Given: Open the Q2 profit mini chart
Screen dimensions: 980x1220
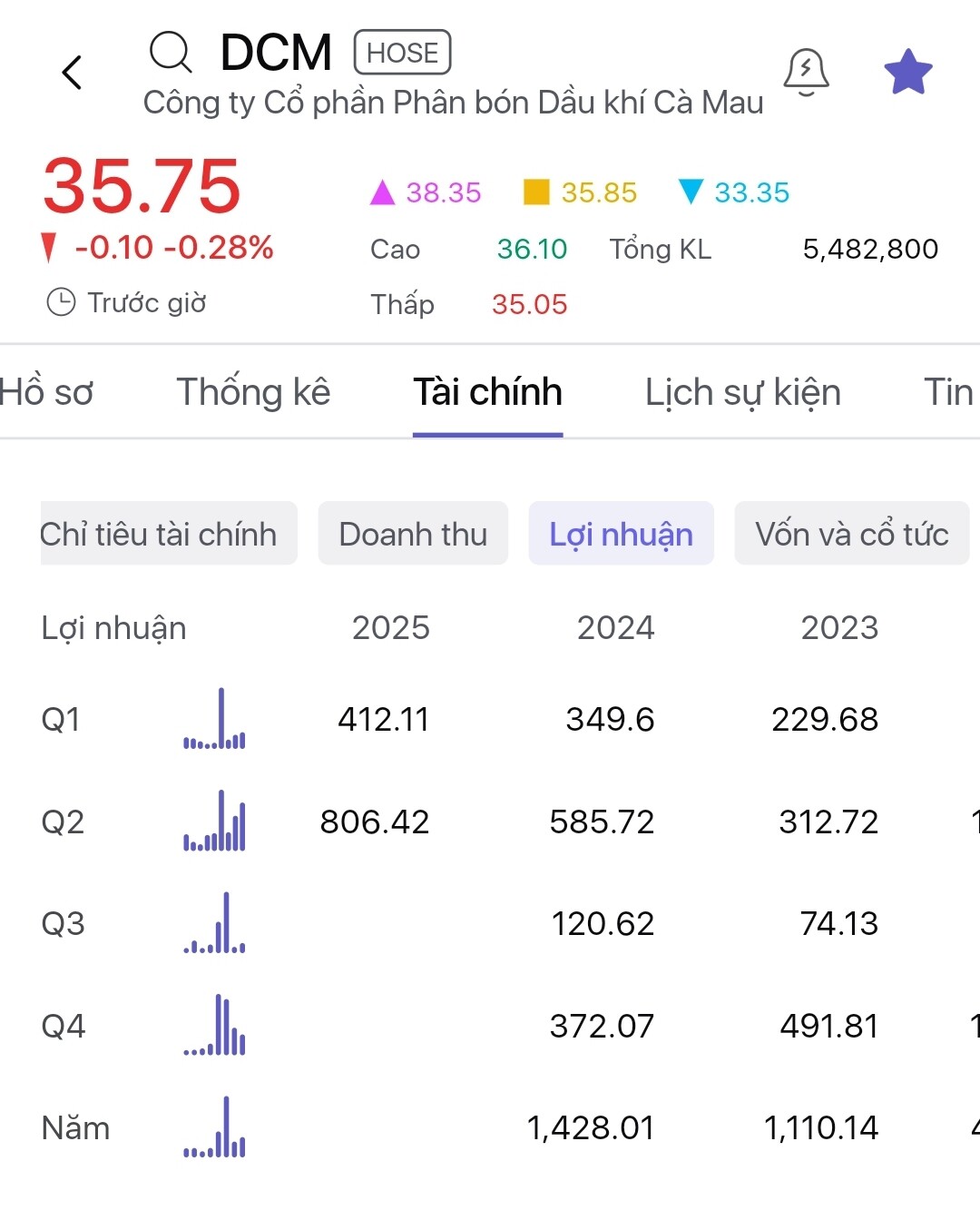Looking at the screenshot, I should 215,822.
